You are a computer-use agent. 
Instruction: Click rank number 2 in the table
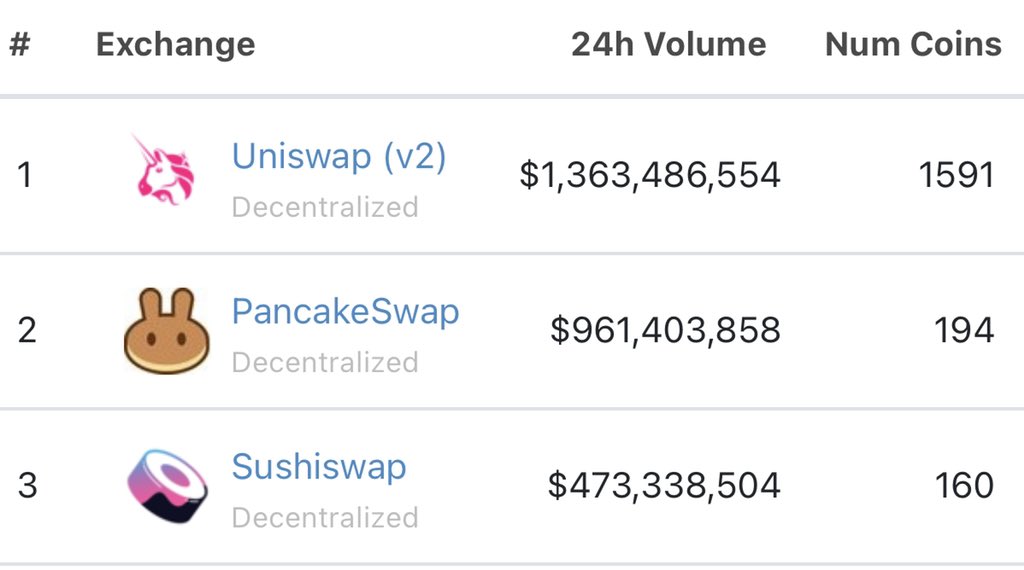[27, 330]
